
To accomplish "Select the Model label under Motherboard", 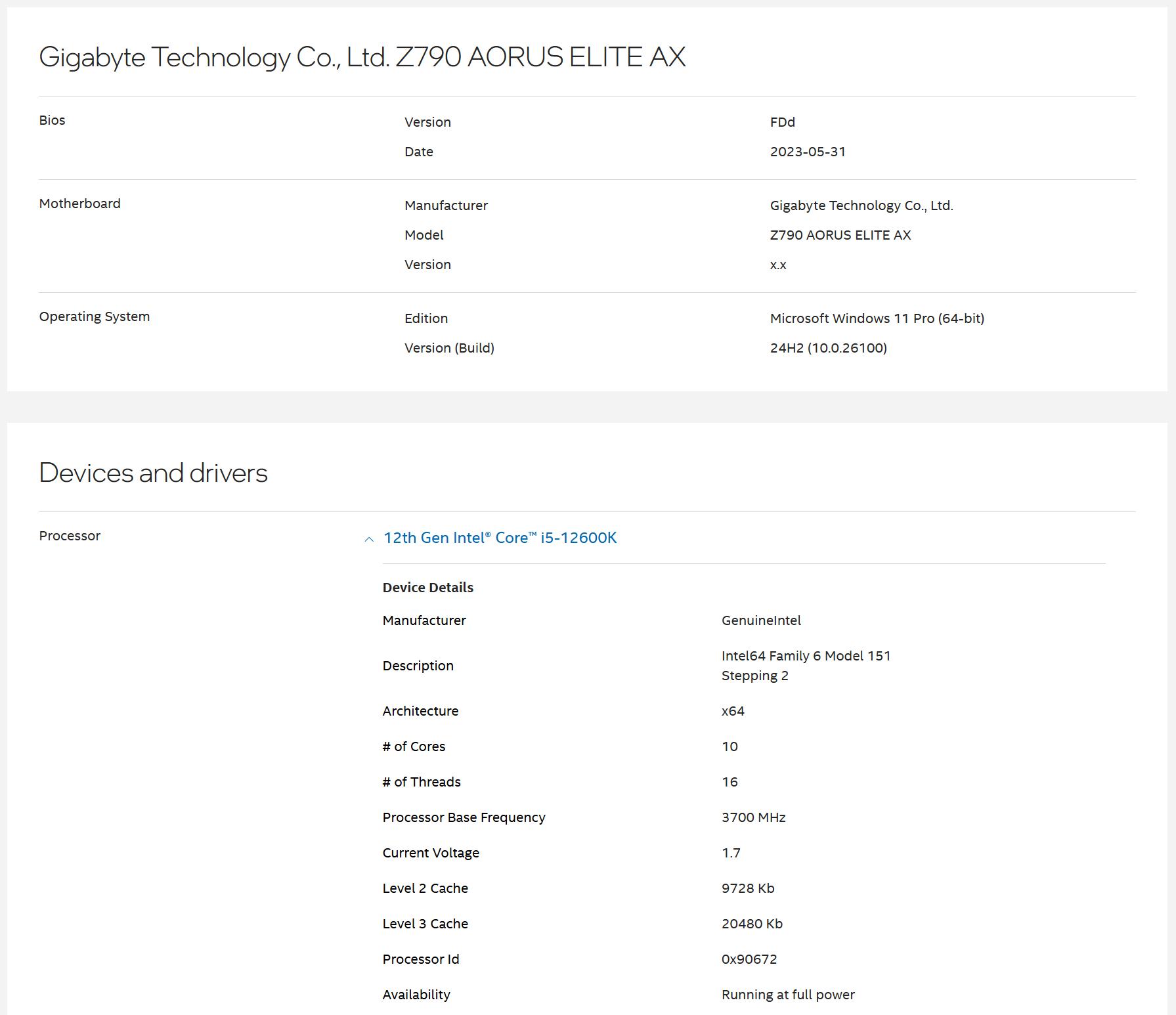I will point(424,235).
